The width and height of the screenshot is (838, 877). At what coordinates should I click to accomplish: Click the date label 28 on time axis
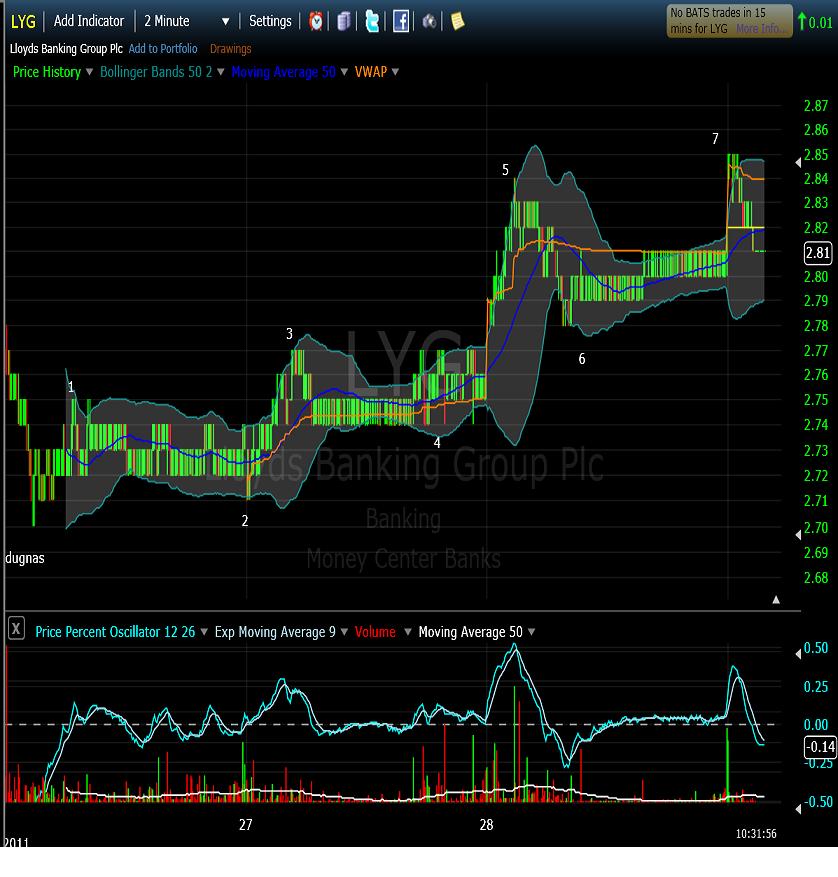point(486,824)
